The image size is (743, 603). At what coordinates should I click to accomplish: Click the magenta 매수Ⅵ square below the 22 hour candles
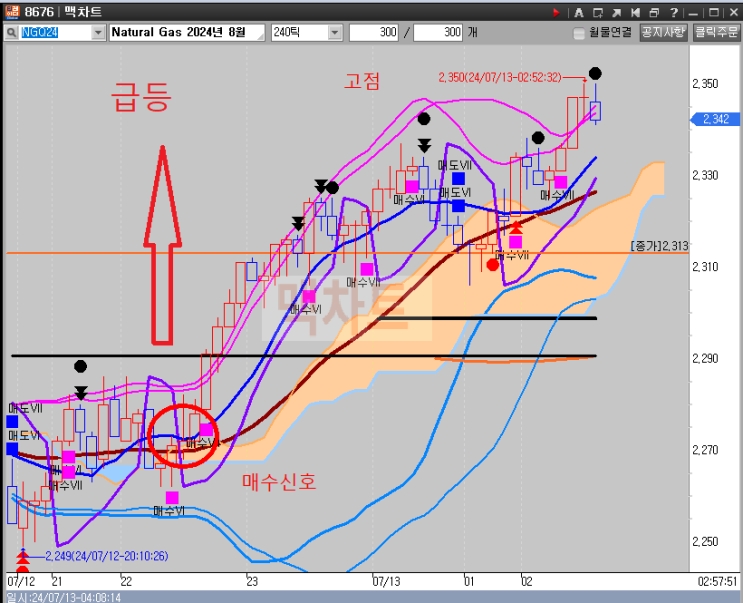pos(172,497)
